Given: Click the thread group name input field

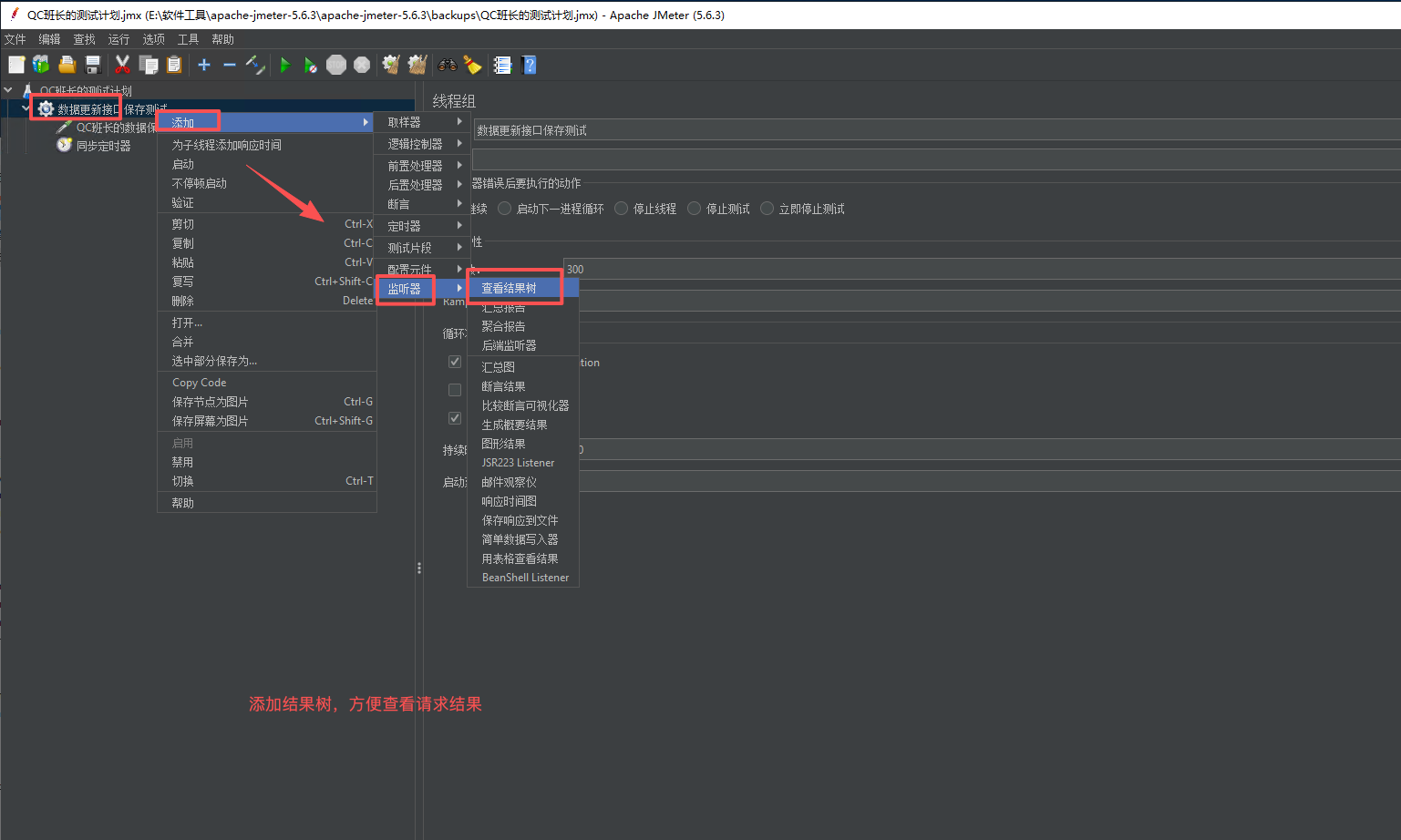Looking at the screenshot, I should [936, 130].
